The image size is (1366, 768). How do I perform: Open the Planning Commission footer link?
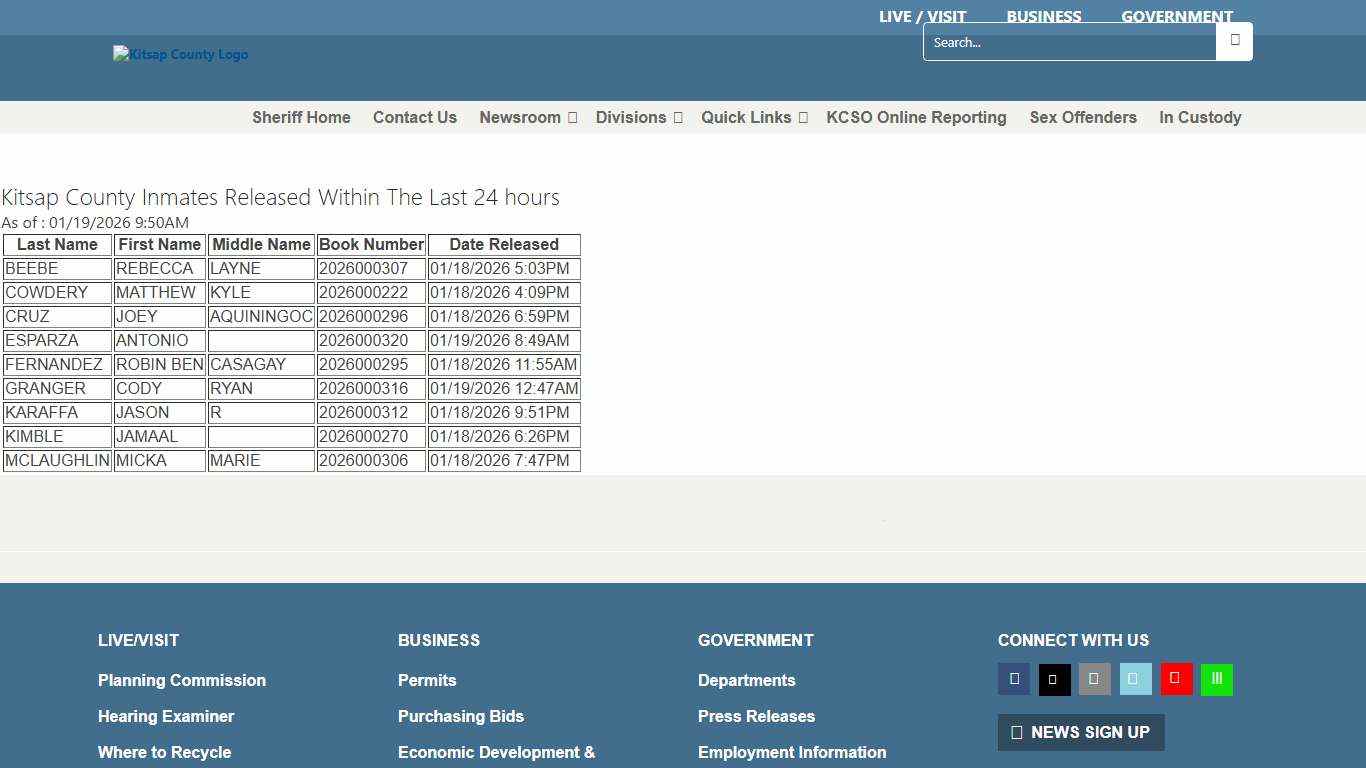click(x=182, y=680)
